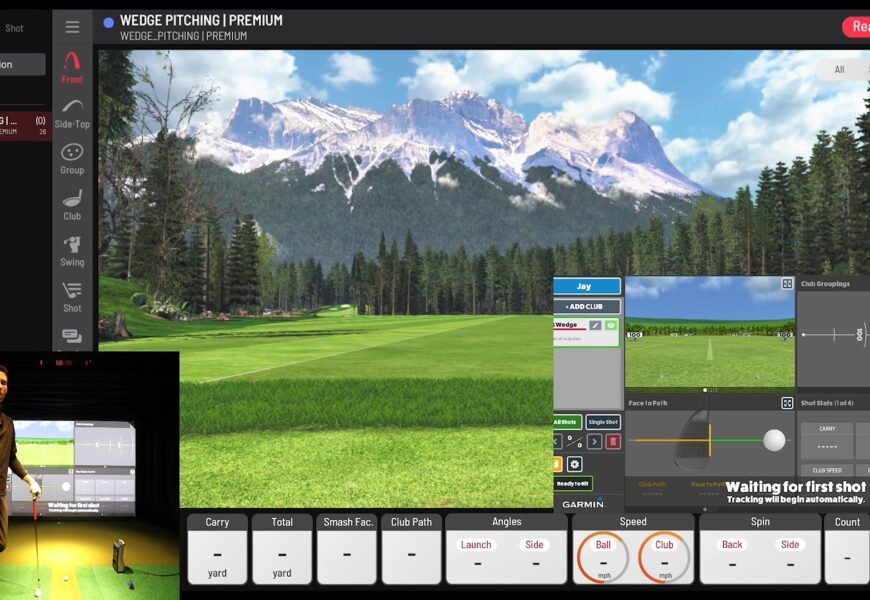Screen dimensions: 870x600
Task: Click the Count stat tile
Action: pyautogui.click(x=847, y=549)
